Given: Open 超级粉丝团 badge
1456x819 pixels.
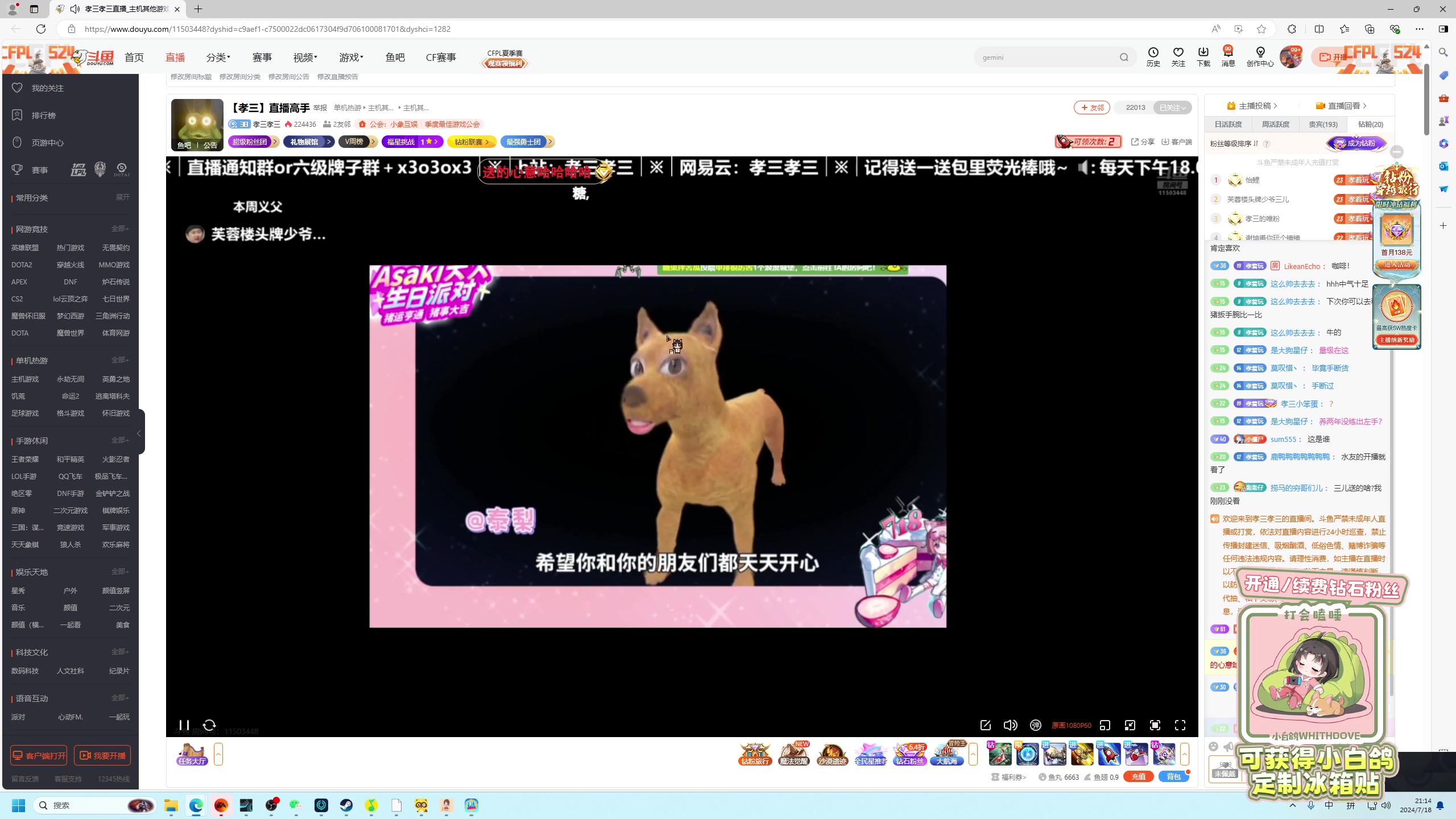Looking at the screenshot, I should click(253, 142).
